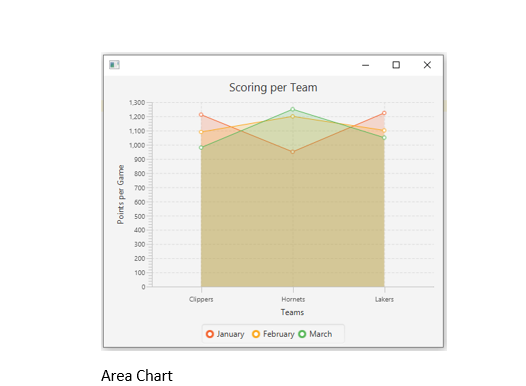Click the Lakers axis label
526x386 pixels.
coord(384,299)
